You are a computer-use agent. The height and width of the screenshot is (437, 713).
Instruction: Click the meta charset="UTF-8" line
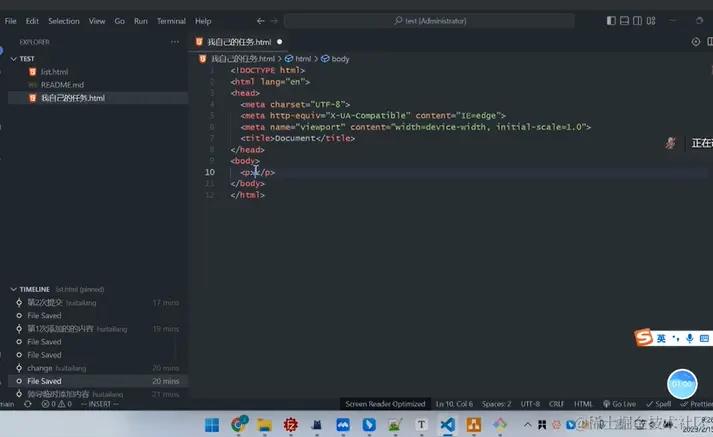[x=295, y=105]
